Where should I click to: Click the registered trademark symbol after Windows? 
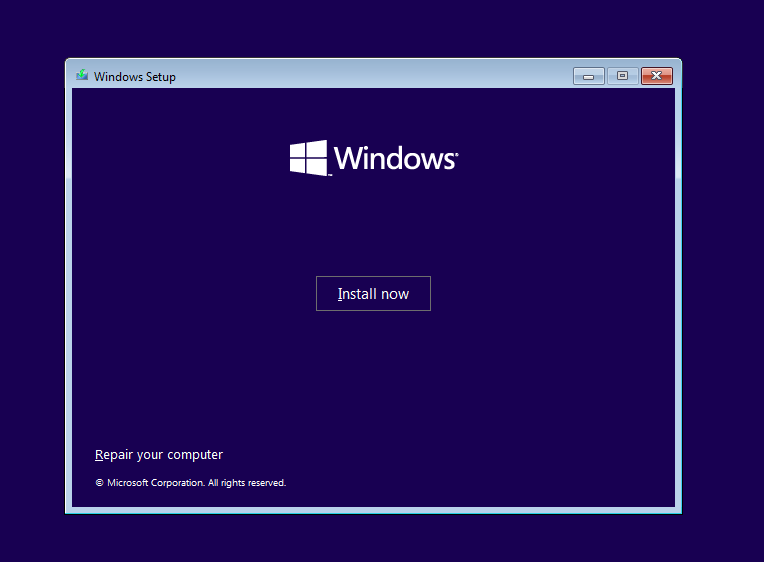coord(457,155)
